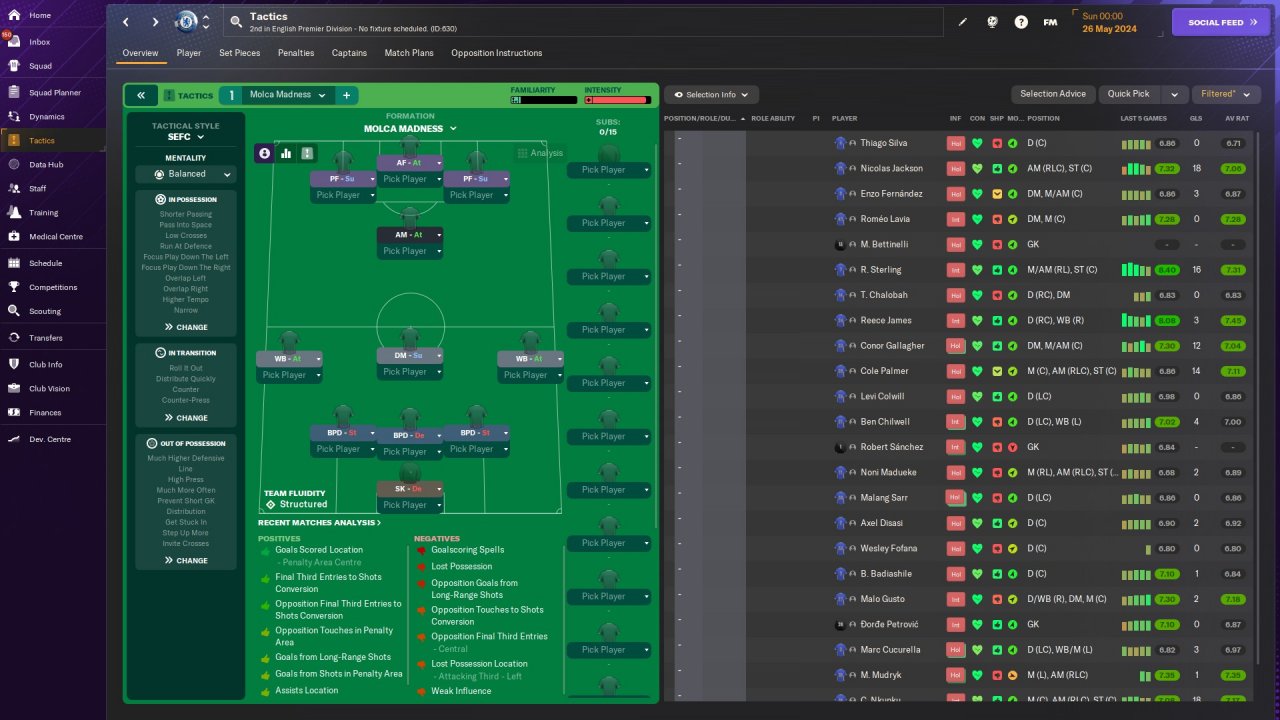Toggle the Analysis overlay on pitch
1280x720 pixels.
(541, 153)
